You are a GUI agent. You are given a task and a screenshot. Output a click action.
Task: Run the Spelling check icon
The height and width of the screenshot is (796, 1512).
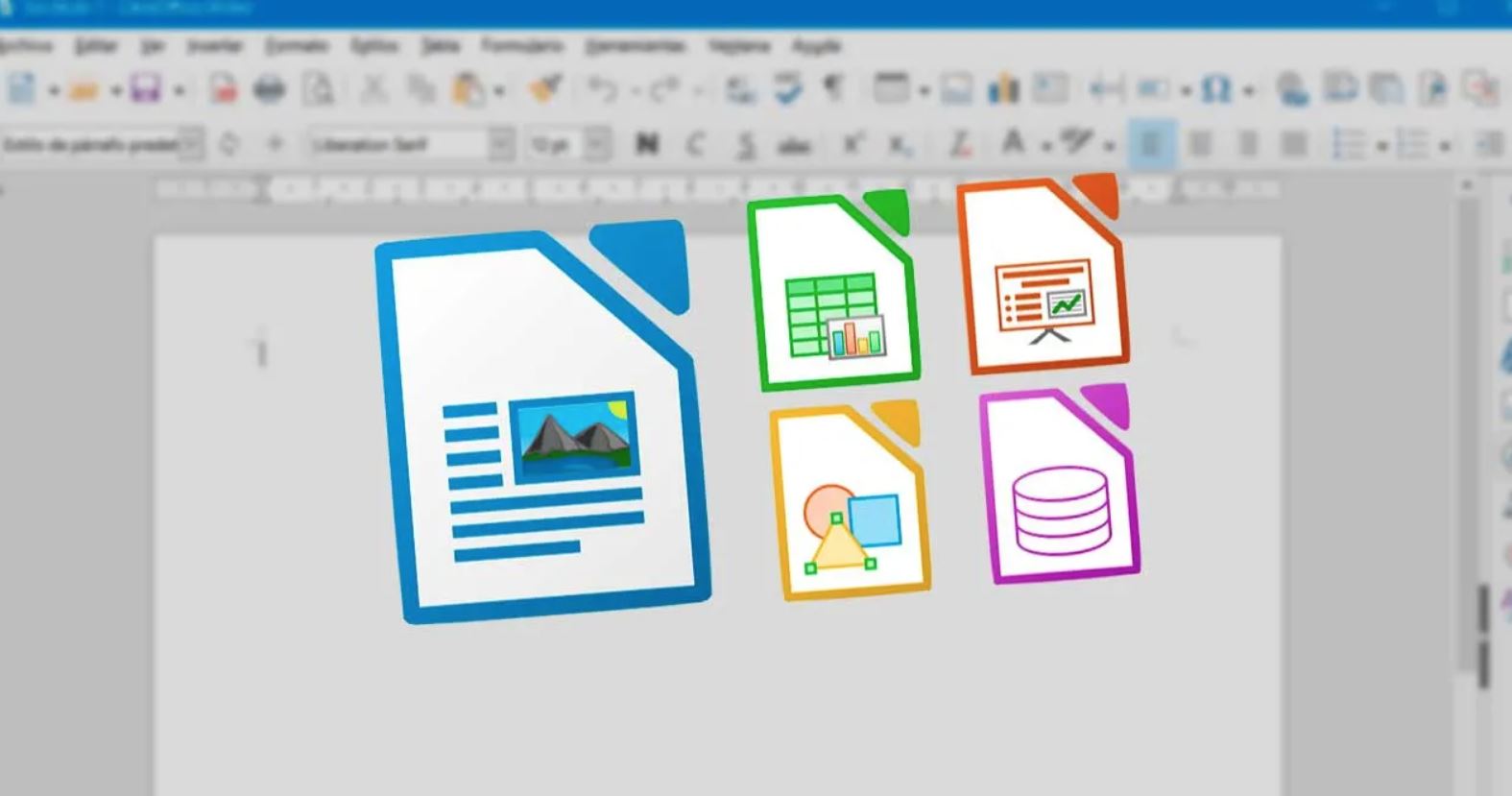click(x=788, y=89)
